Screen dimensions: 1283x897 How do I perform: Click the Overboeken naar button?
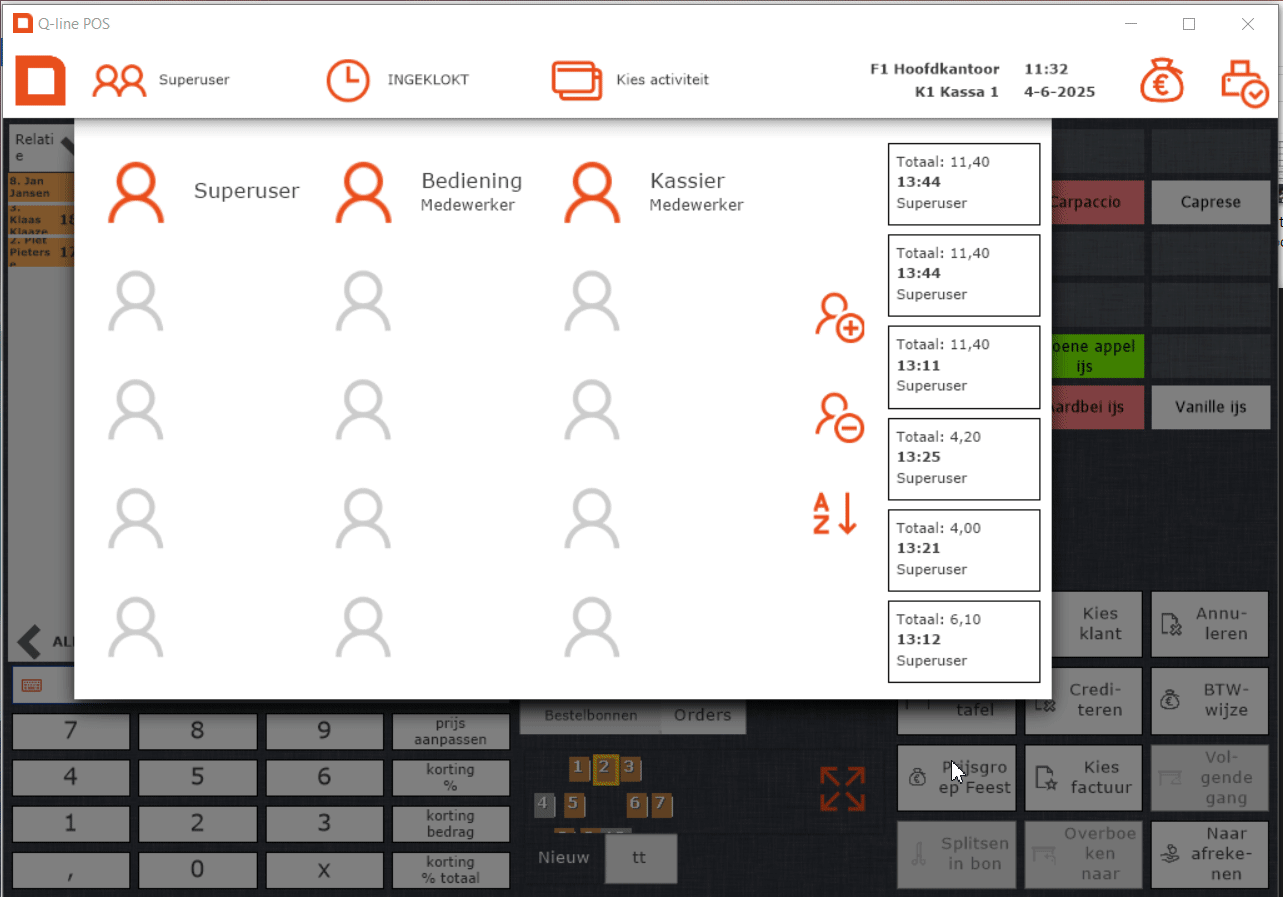pyautogui.click(x=1083, y=855)
